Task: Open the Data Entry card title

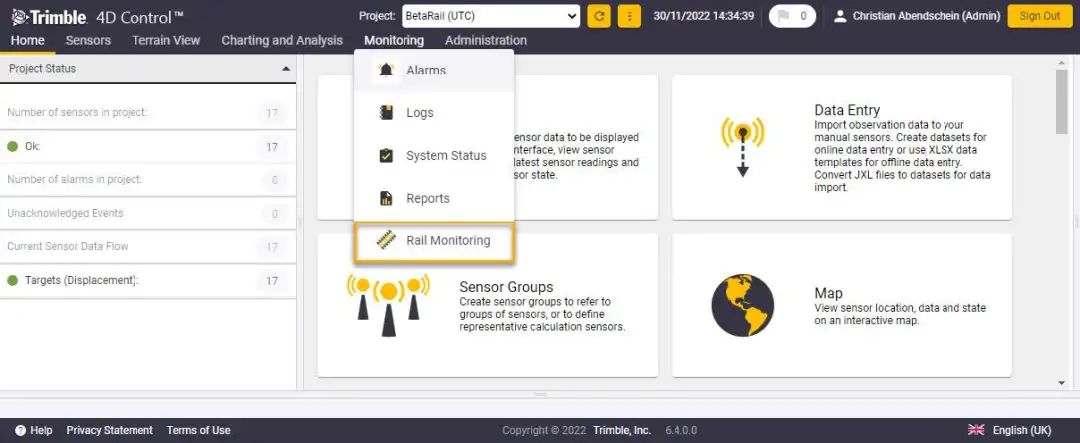Action: pyautogui.click(x=847, y=110)
